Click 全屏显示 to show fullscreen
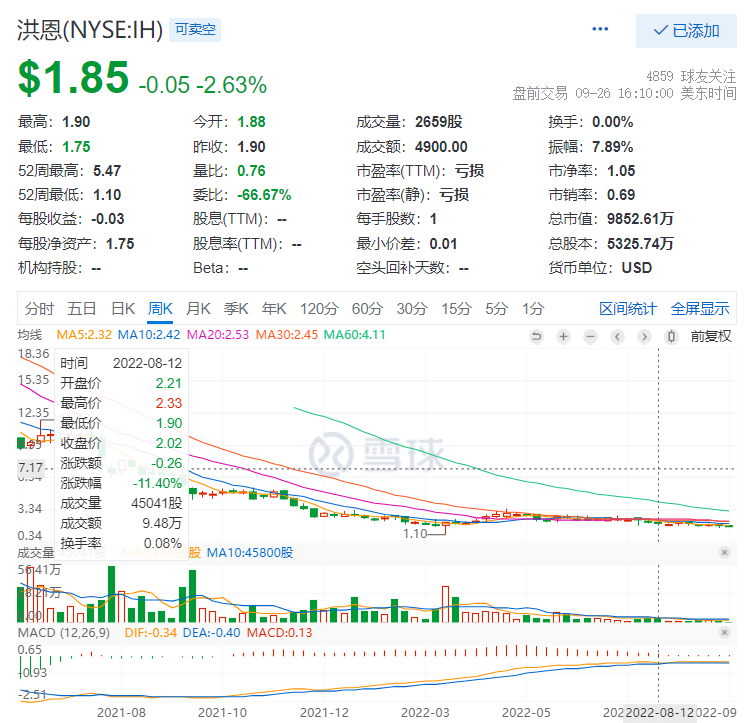 (700, 308)
